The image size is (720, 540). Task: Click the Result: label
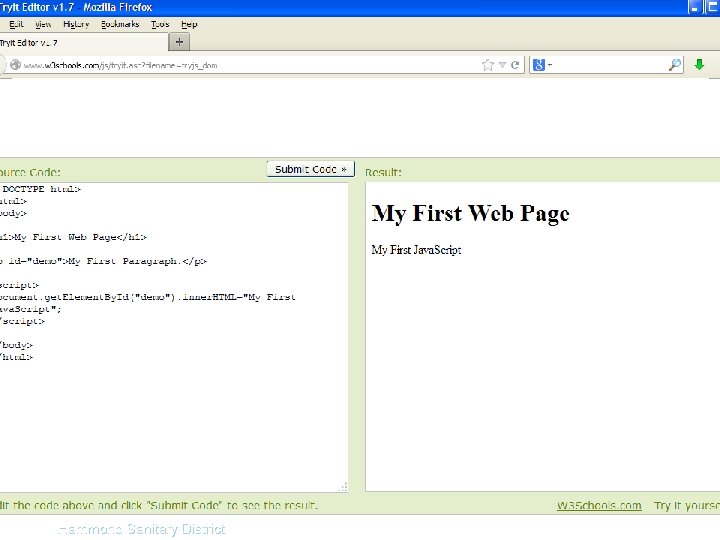[x=383, y=172]
